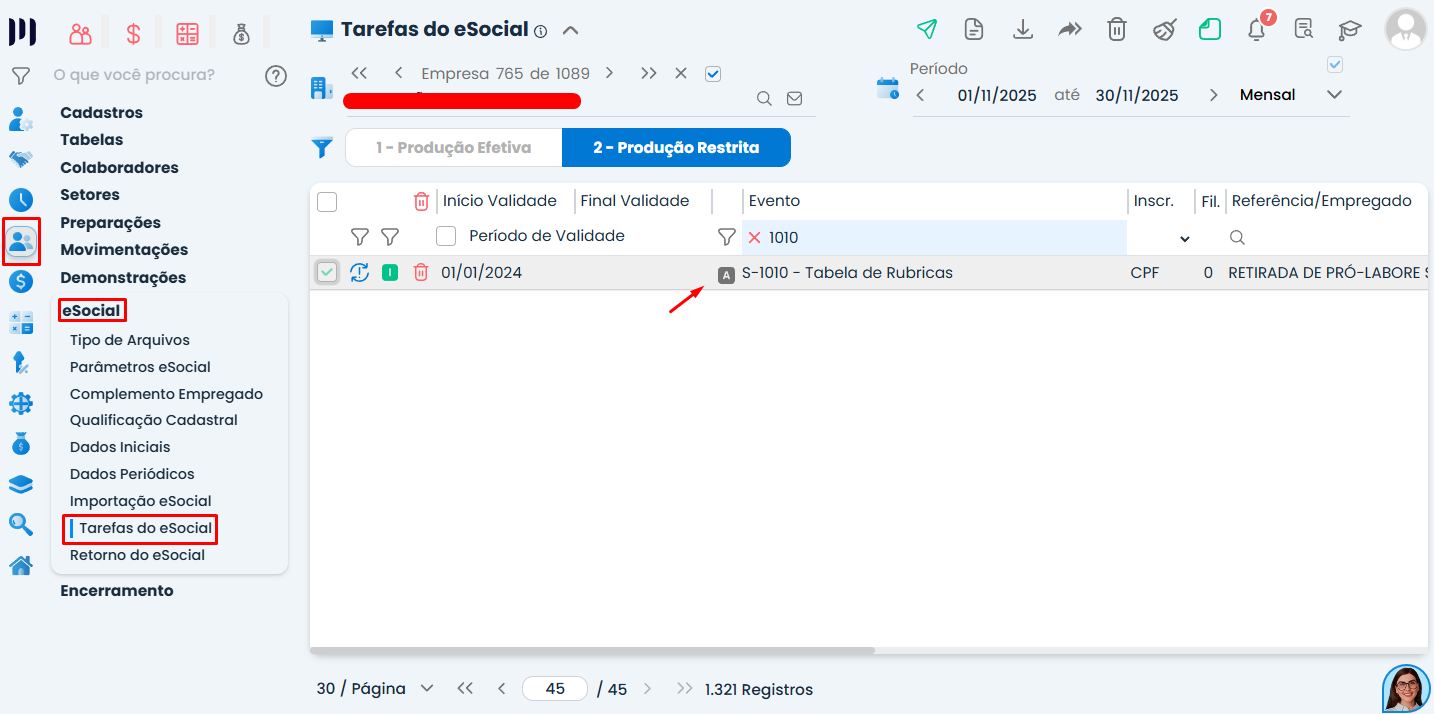Click the sidebar magnifier search icon
The width and height of the screenshot is (1434, 714).
[21, 524]
